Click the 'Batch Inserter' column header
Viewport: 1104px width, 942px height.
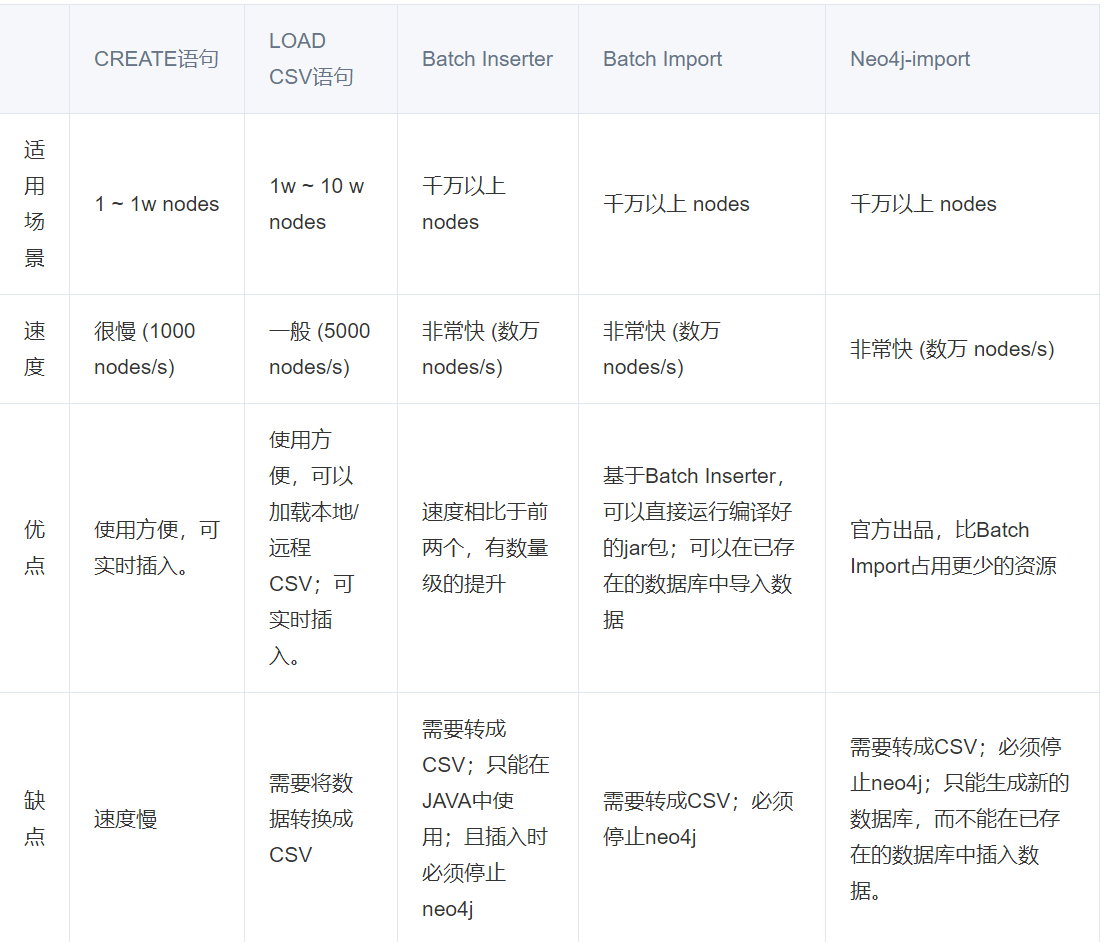point(487,59)
